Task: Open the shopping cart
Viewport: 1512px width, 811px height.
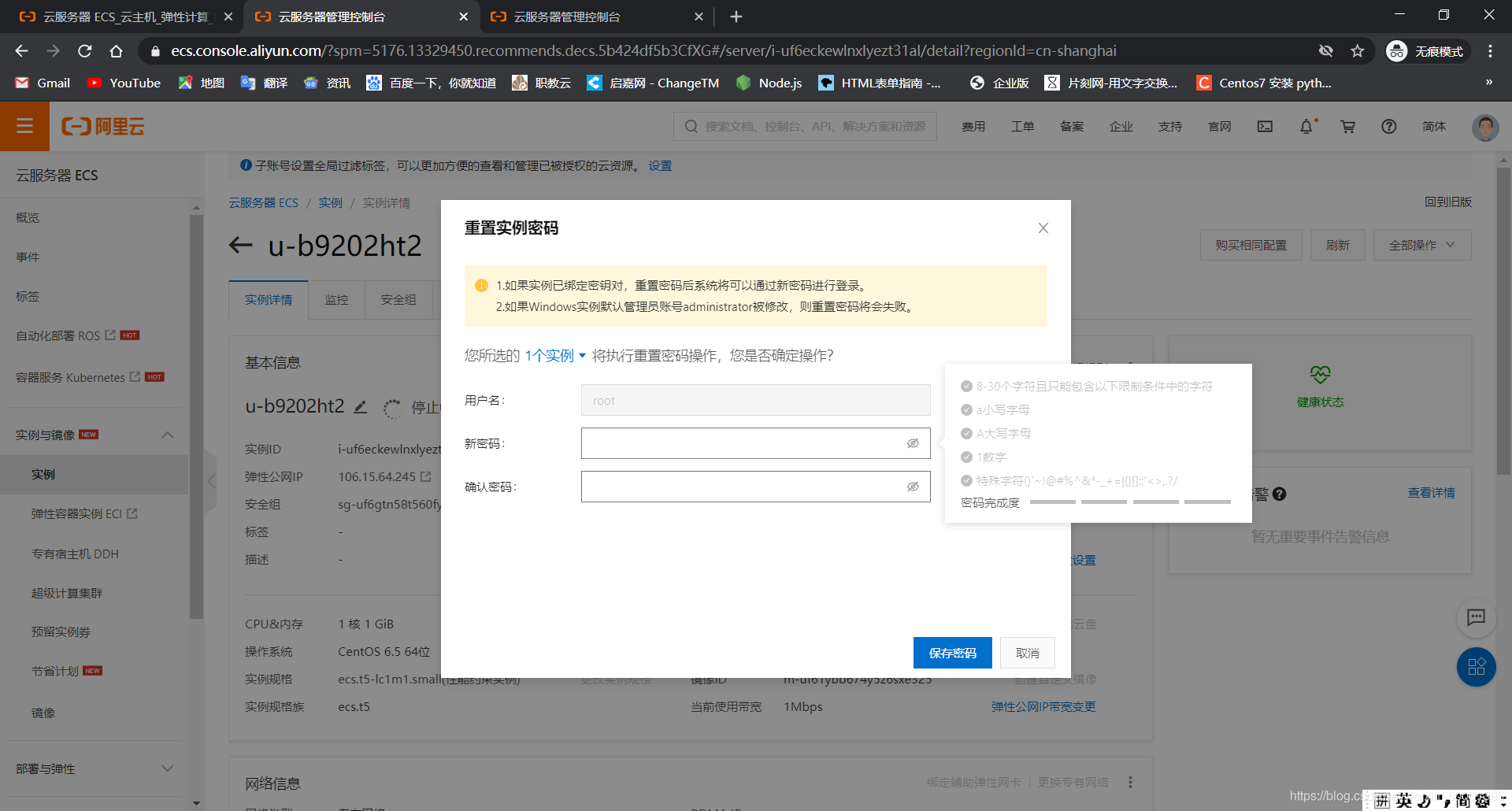Action: (1347, 126)
